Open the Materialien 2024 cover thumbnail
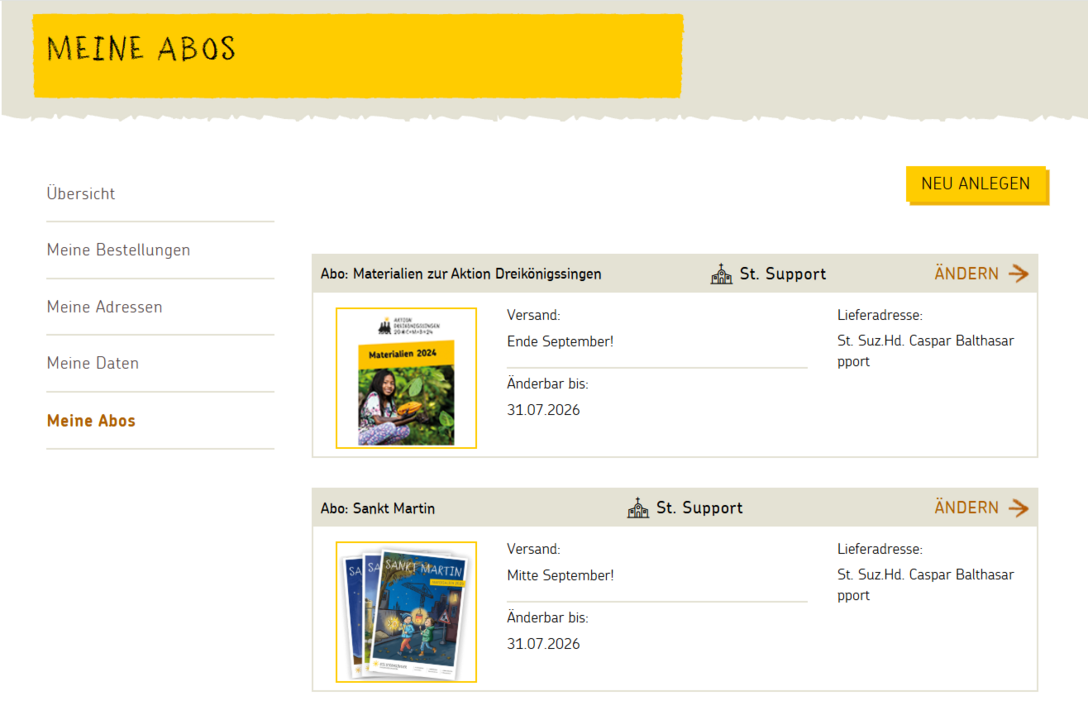This screenshot has width=1088, height=715. point(406,378)
